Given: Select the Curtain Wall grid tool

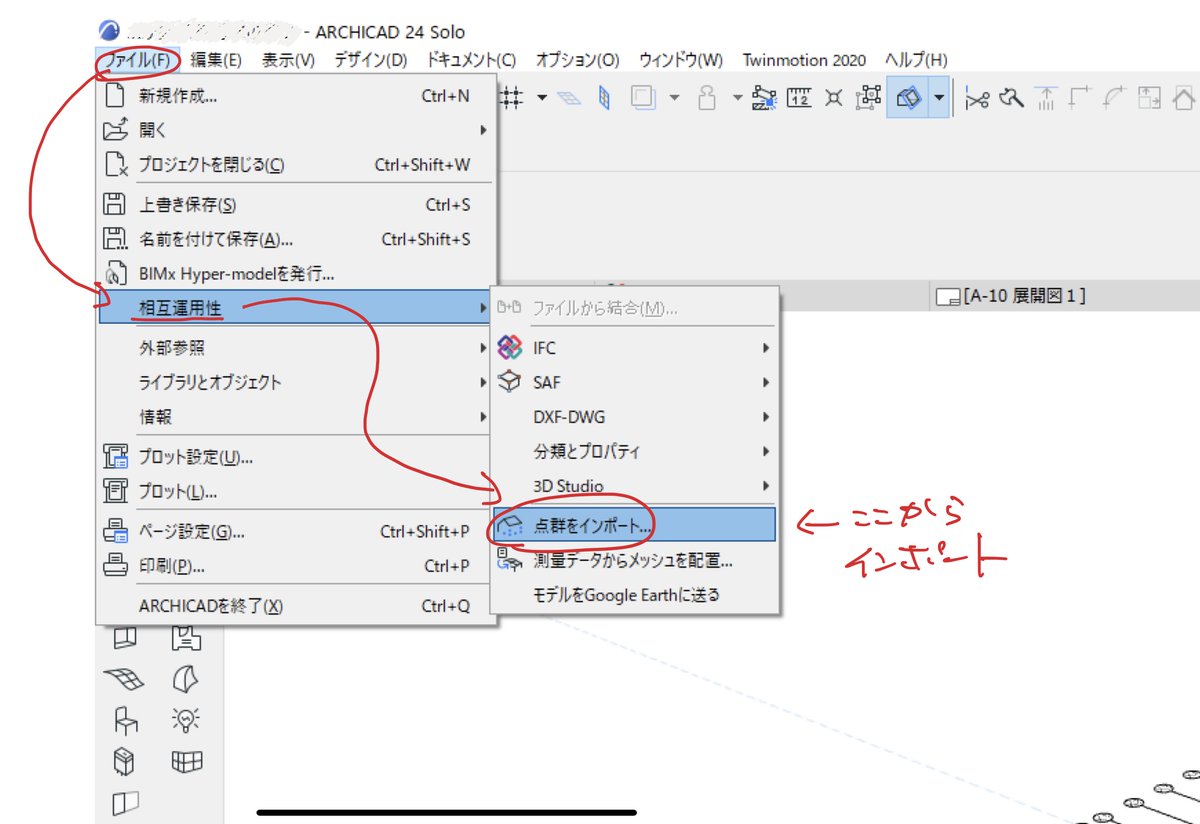Looking at the screenshot, I should [x=187, y=763].
